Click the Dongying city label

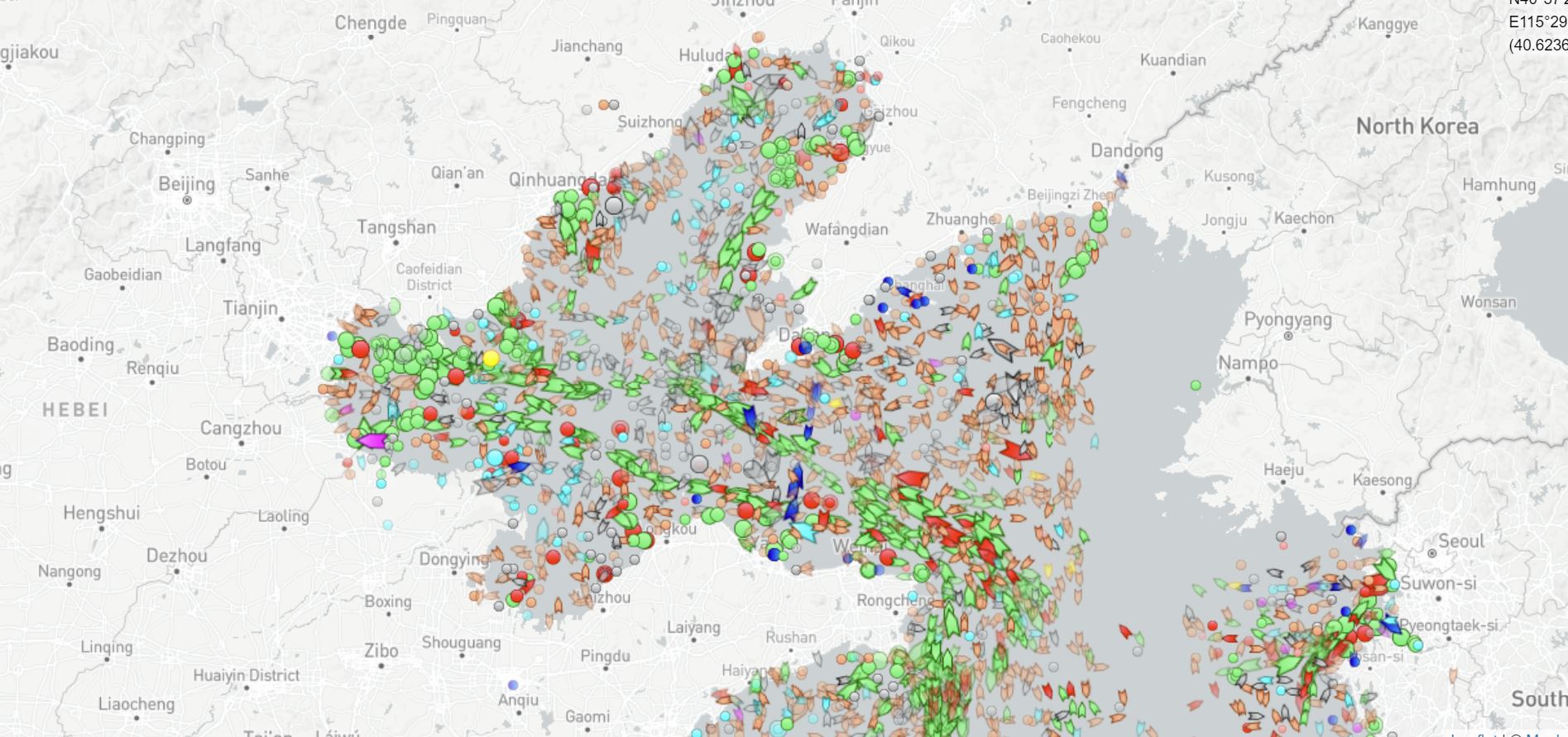tap(453, 559)
